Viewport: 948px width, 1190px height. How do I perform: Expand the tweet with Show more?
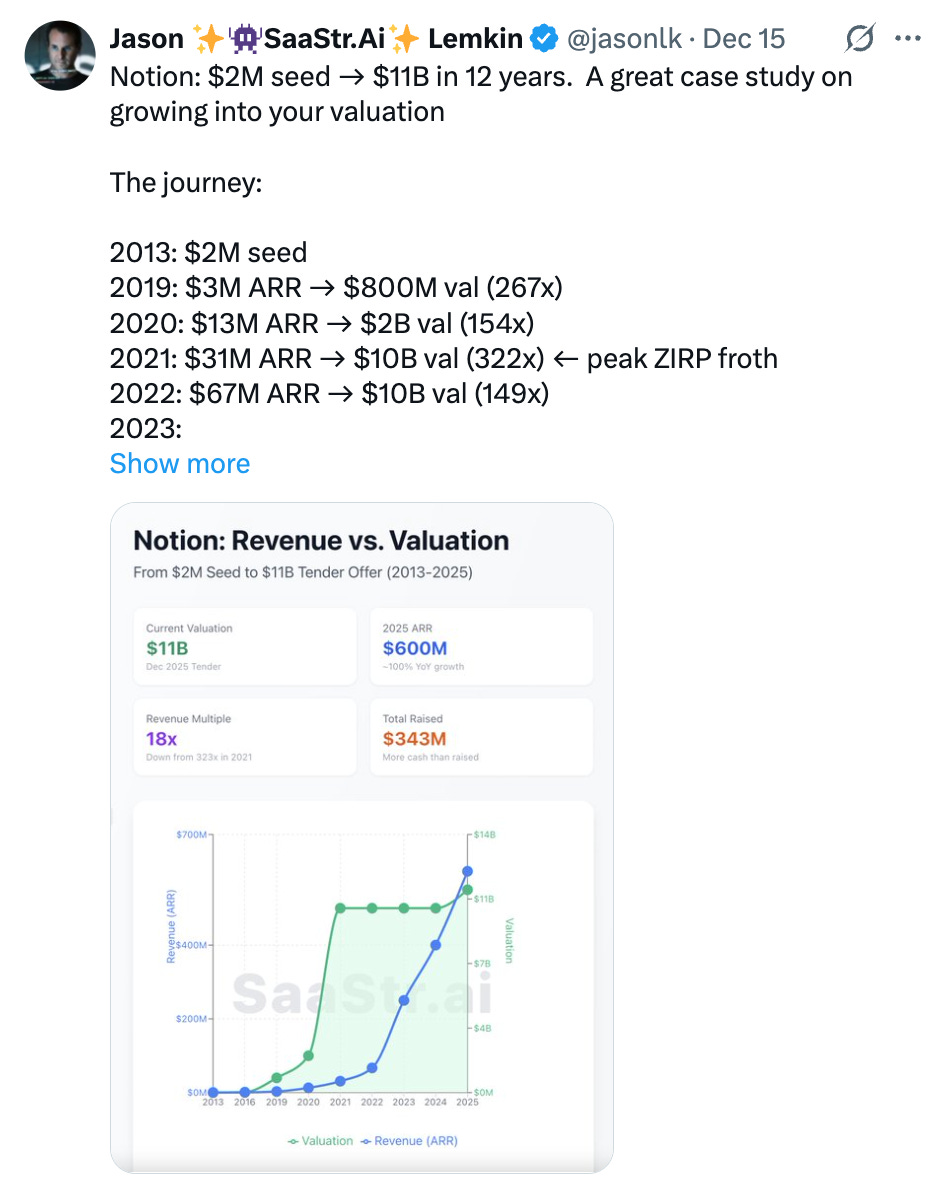[180, 464]
